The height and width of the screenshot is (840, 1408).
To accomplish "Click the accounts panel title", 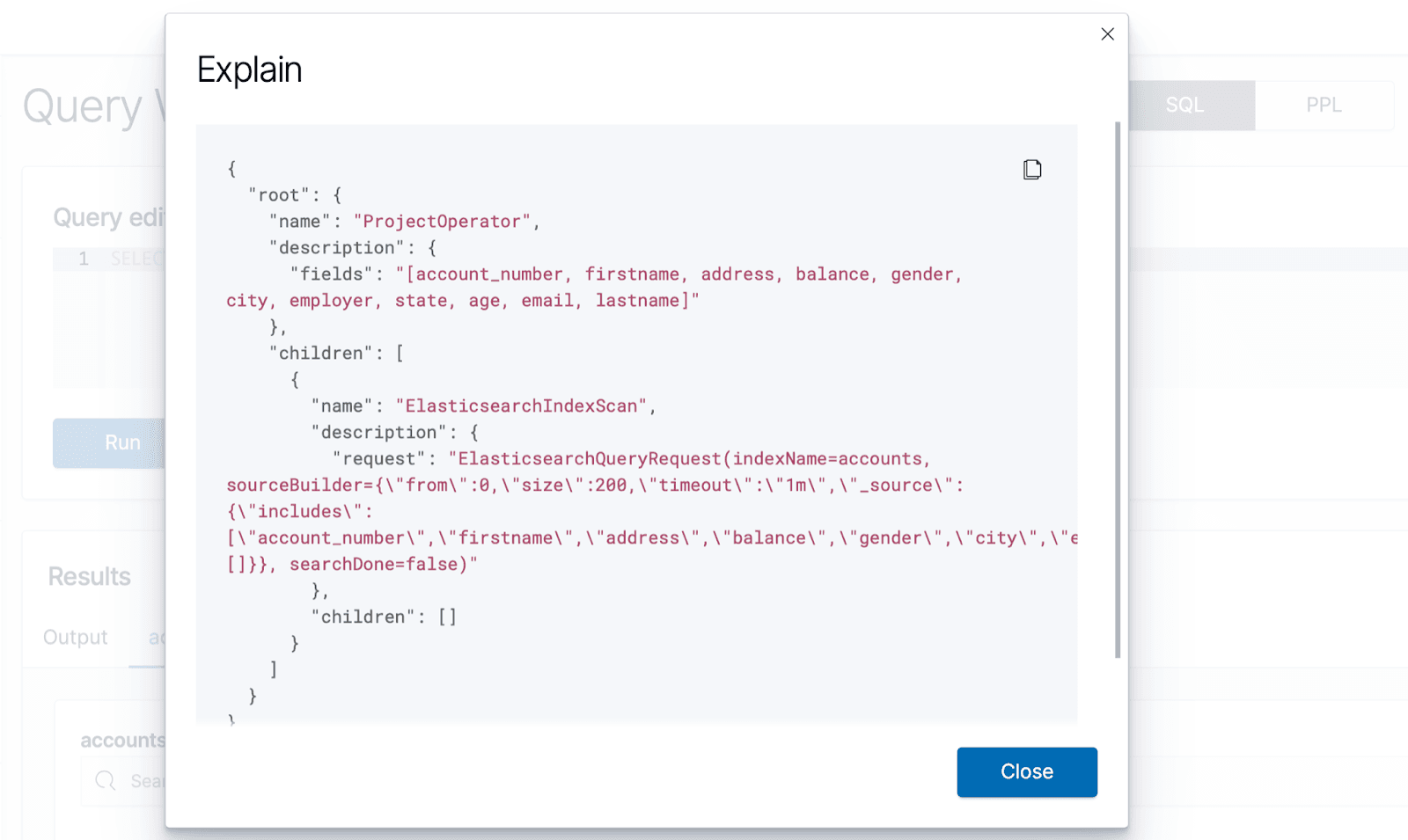I will pyautogui.click(x=121, y=740).
